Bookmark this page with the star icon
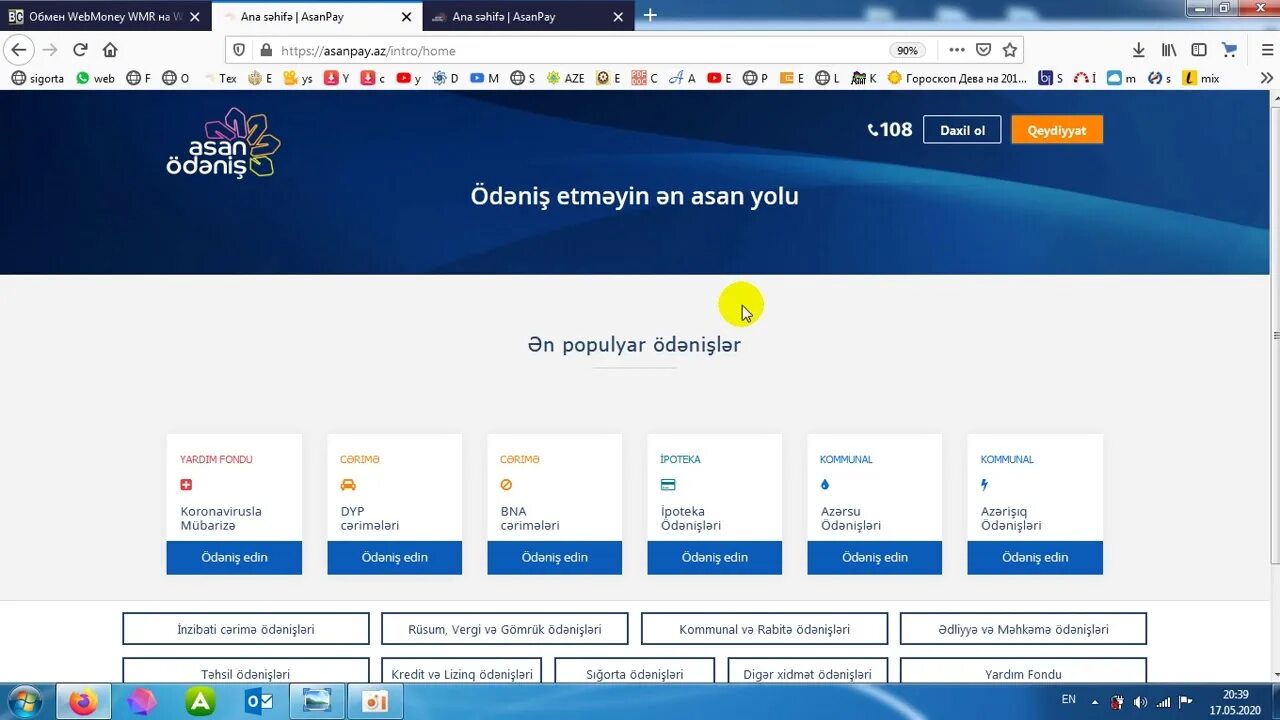This screenshot has height=720, width=1280. coord(1010,50)
